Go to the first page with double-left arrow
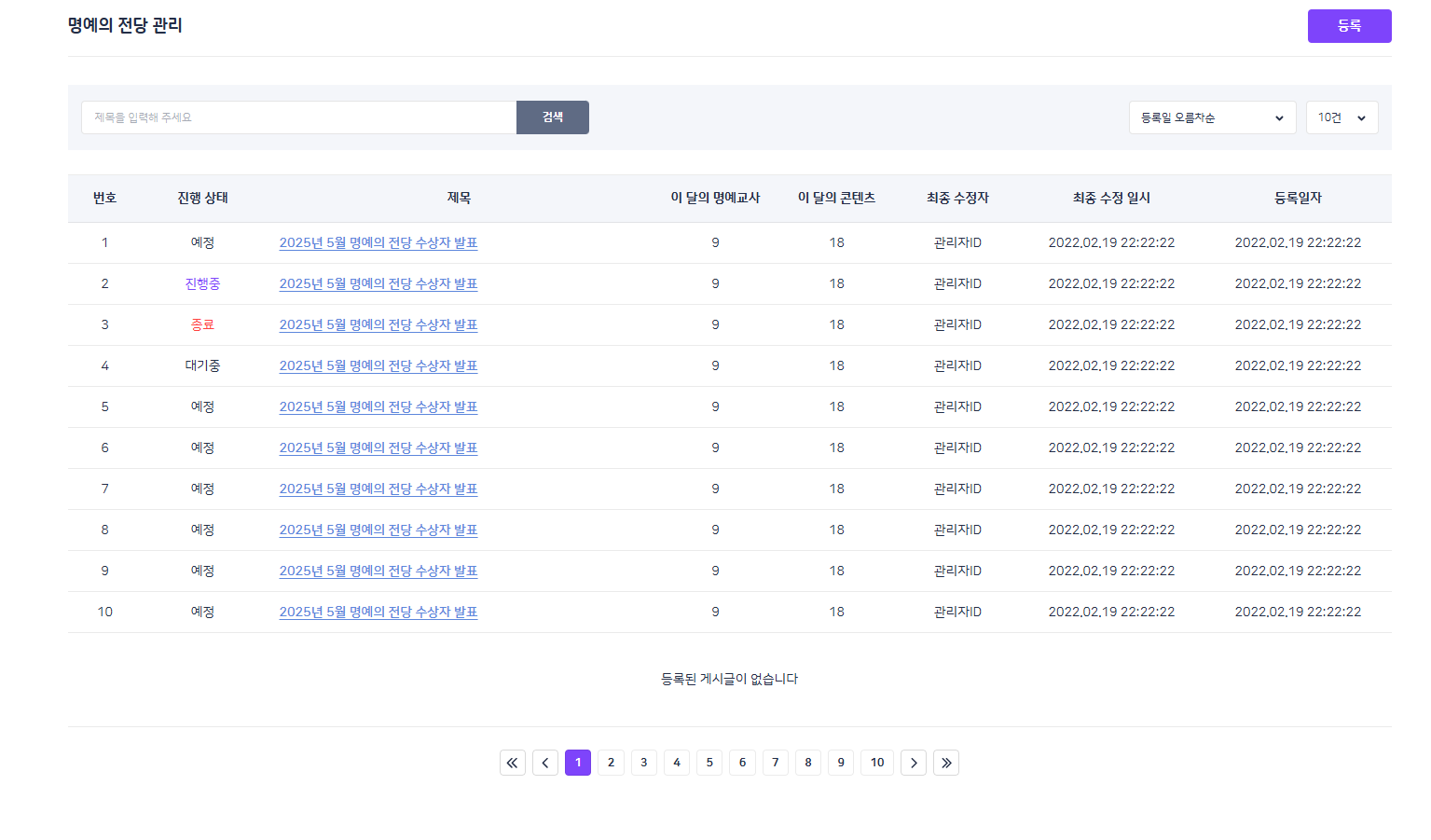Image resolution: width=1431 pixels, height=840 pixels. tap(513, 763)
